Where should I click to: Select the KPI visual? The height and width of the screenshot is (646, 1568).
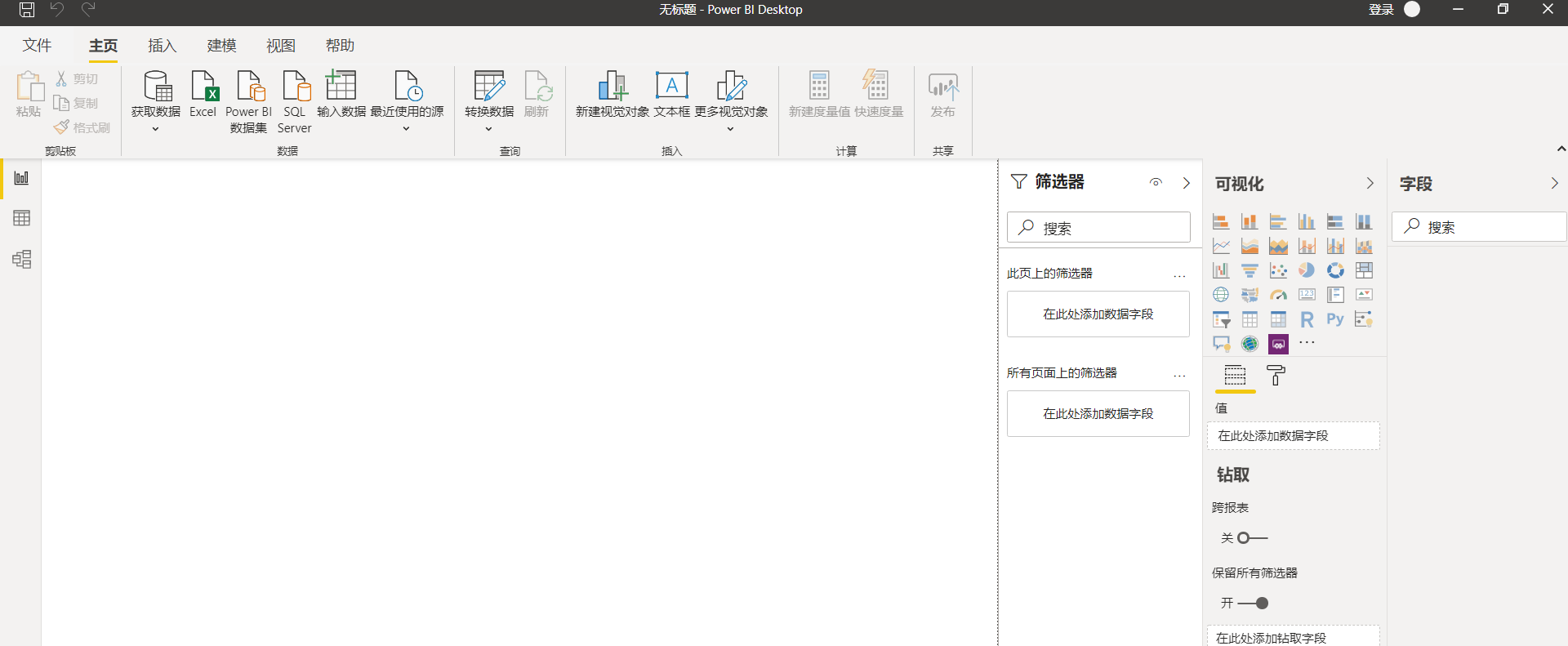pos(1364,295)
